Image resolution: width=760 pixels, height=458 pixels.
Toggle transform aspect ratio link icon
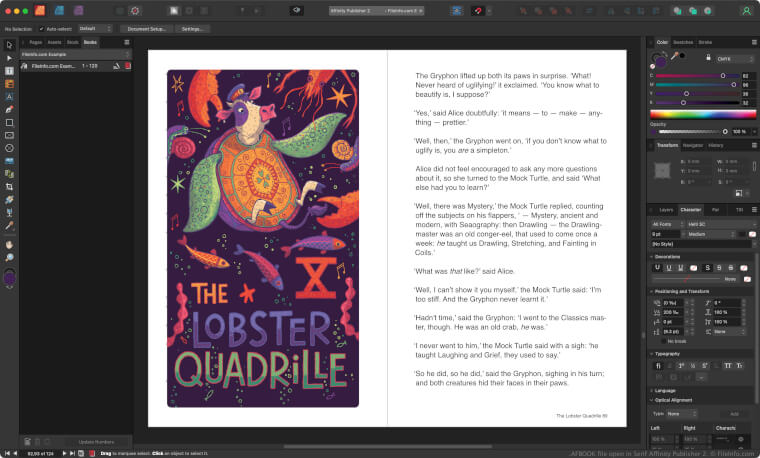pos(754,166)
